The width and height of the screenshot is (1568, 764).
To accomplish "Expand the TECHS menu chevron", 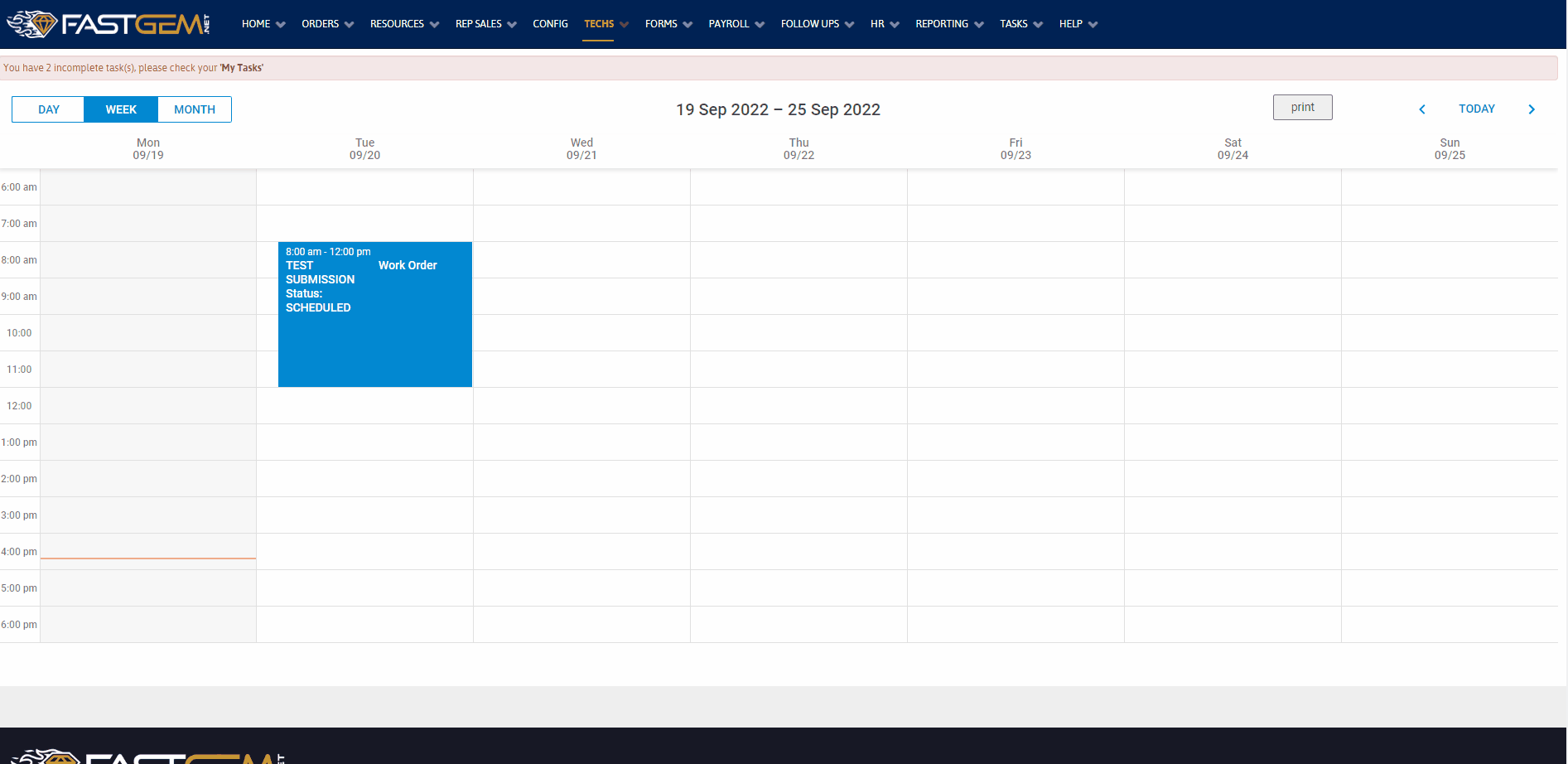I will (625, 25).
